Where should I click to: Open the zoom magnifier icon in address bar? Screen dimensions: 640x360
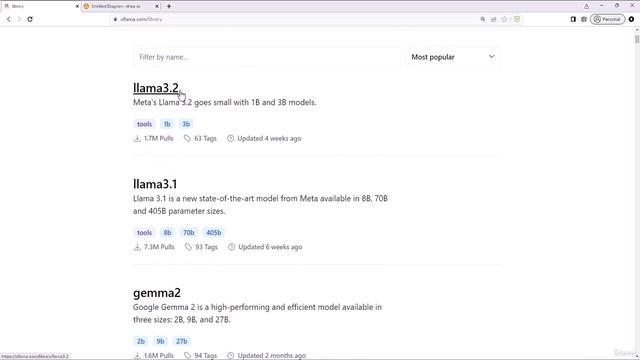tap(483, 19)
